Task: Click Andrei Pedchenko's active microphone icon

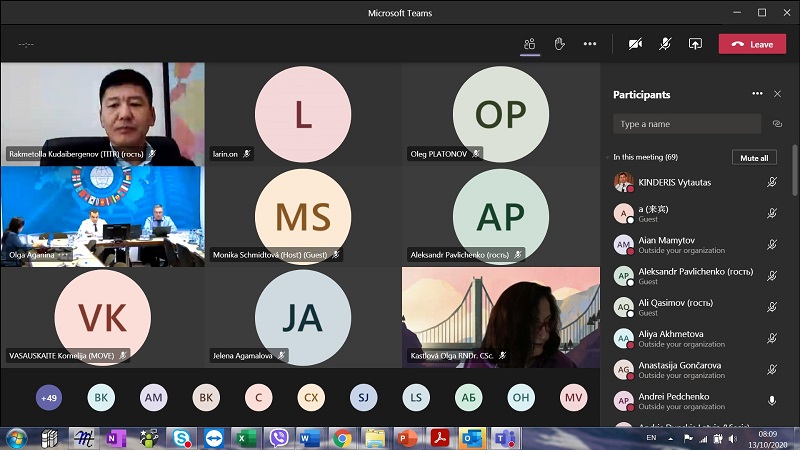Action: pyautogui.click(x=772, y=400)
